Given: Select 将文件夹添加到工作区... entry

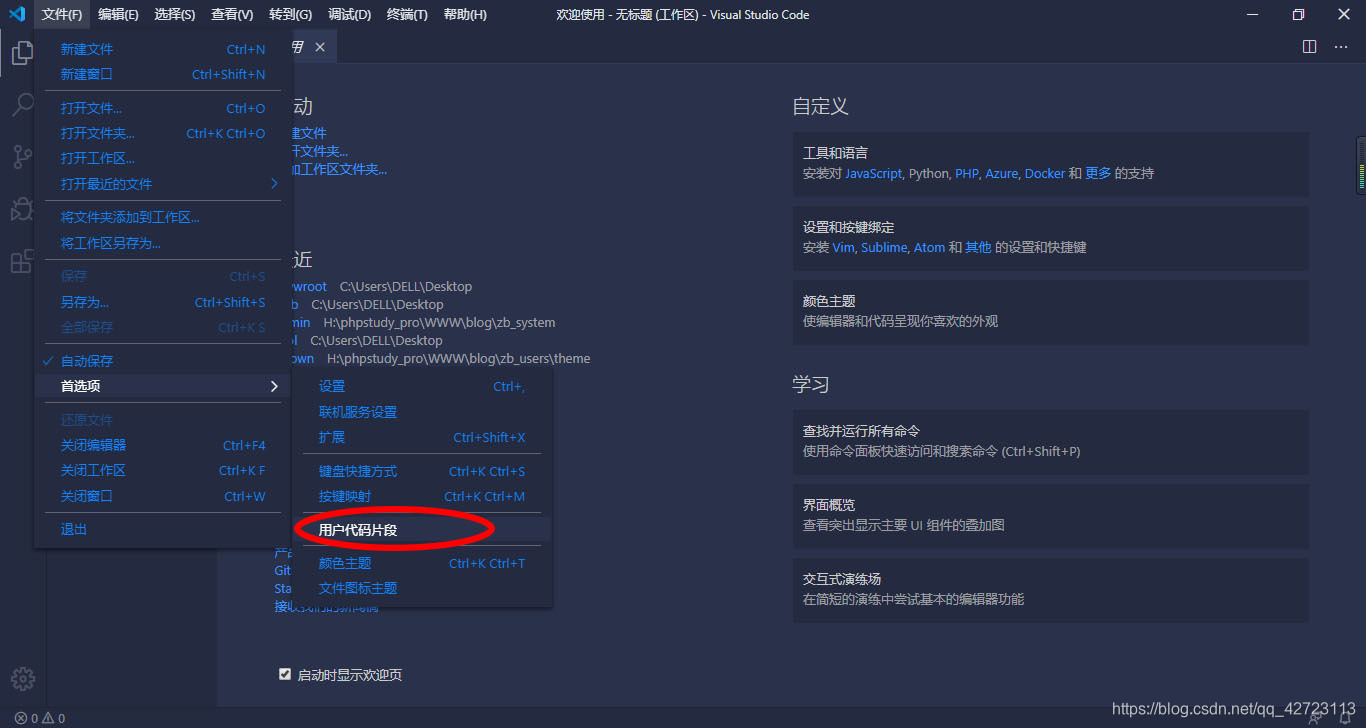Looking at the screenshot, I should click(x=164, y=217).
